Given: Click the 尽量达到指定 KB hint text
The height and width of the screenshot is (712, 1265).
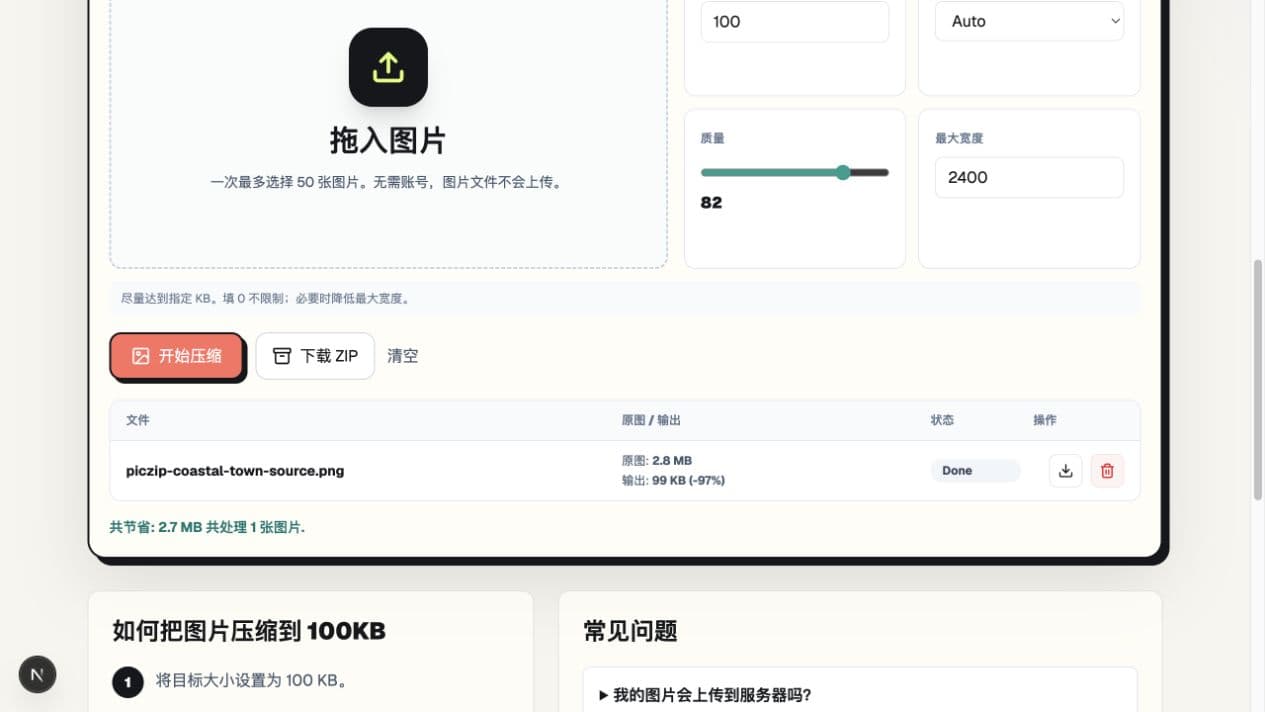Looking at the screenshot, I should (265, 298).
